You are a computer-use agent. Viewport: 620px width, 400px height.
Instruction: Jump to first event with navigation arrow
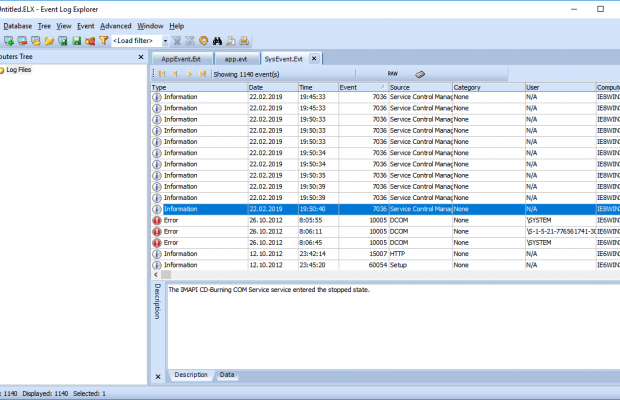coord(162,74)
